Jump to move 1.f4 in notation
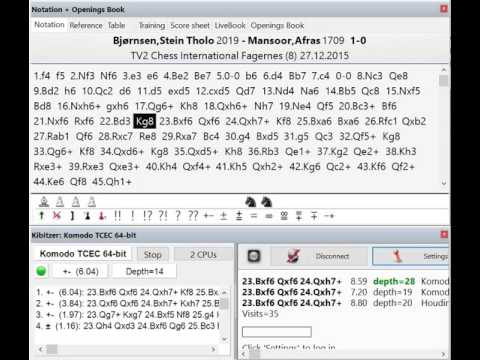The width and height of the screenshot is (480, 360). pos(42,76)
